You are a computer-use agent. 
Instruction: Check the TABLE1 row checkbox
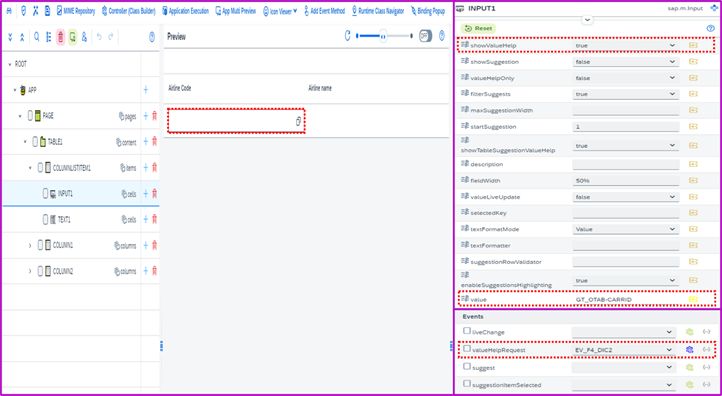(35, 142)
